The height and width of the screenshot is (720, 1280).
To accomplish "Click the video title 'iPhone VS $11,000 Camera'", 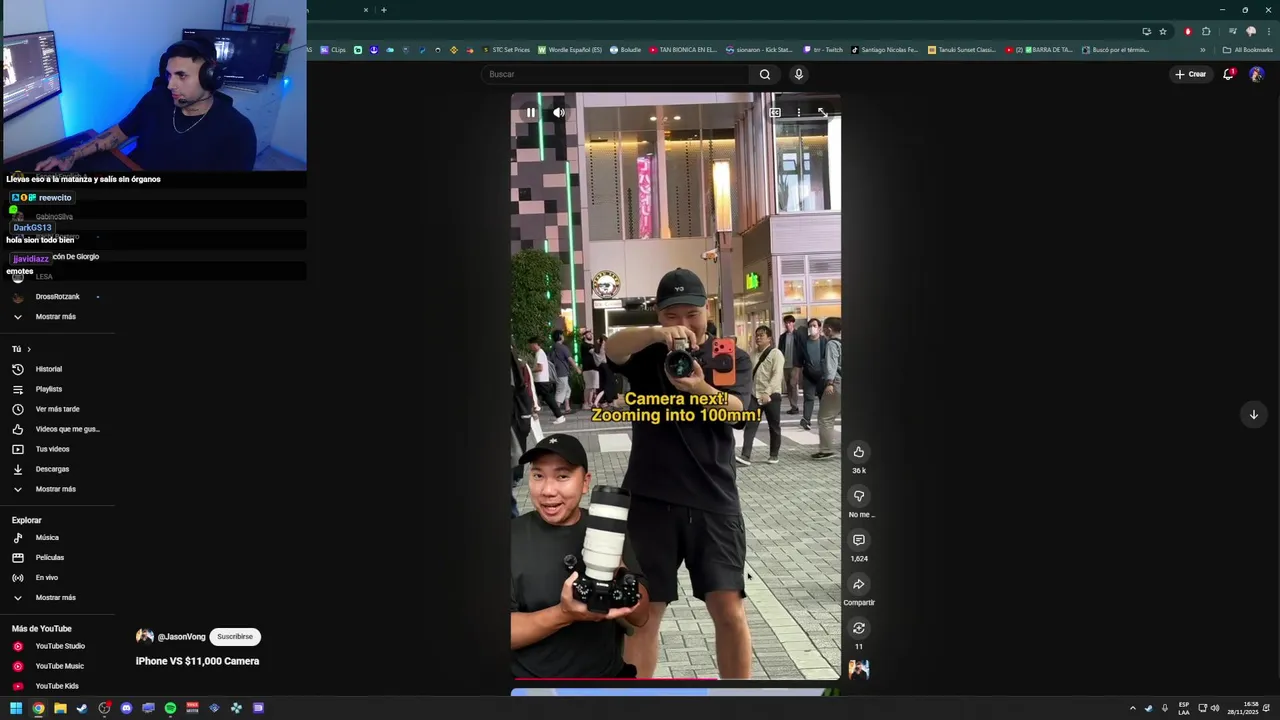I will click(197, 661).
